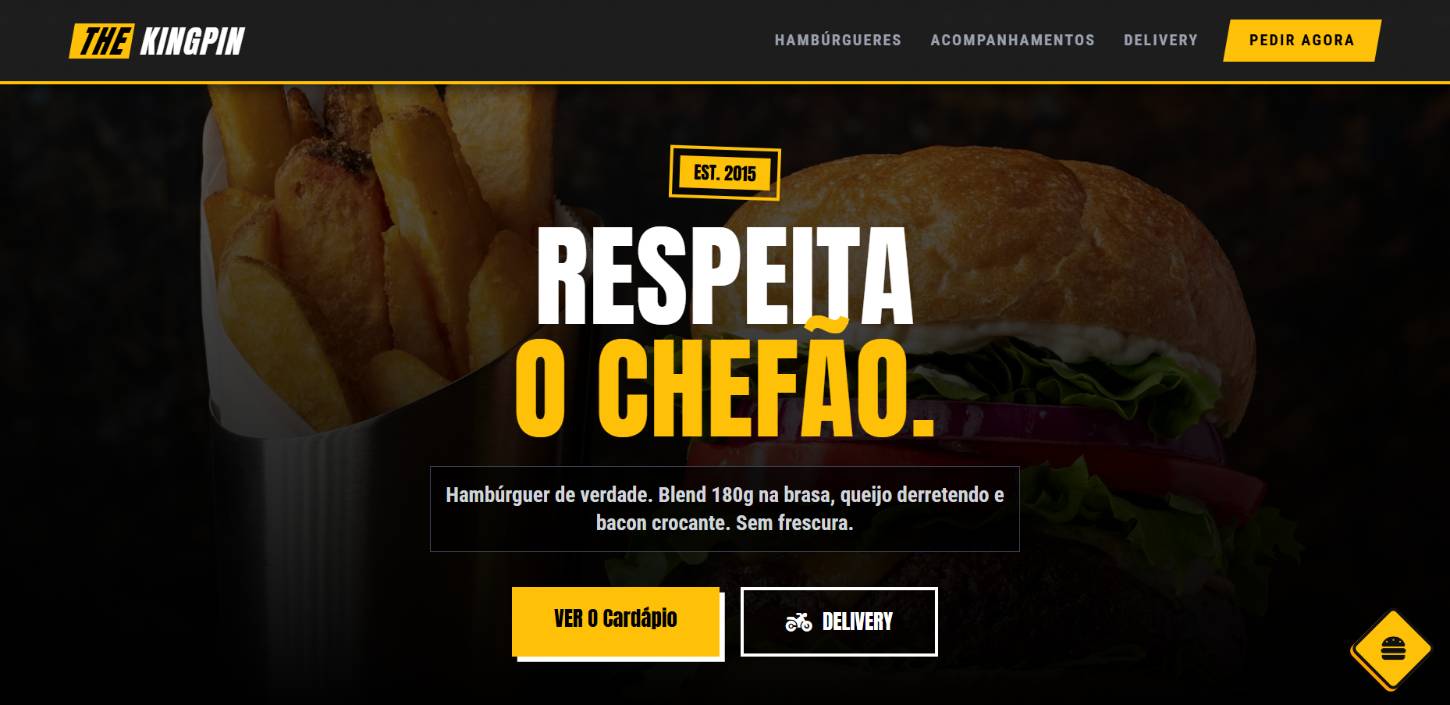Open the Hambúrgueres menu section
1450x705 pixels.
click(x=838, y=40)
